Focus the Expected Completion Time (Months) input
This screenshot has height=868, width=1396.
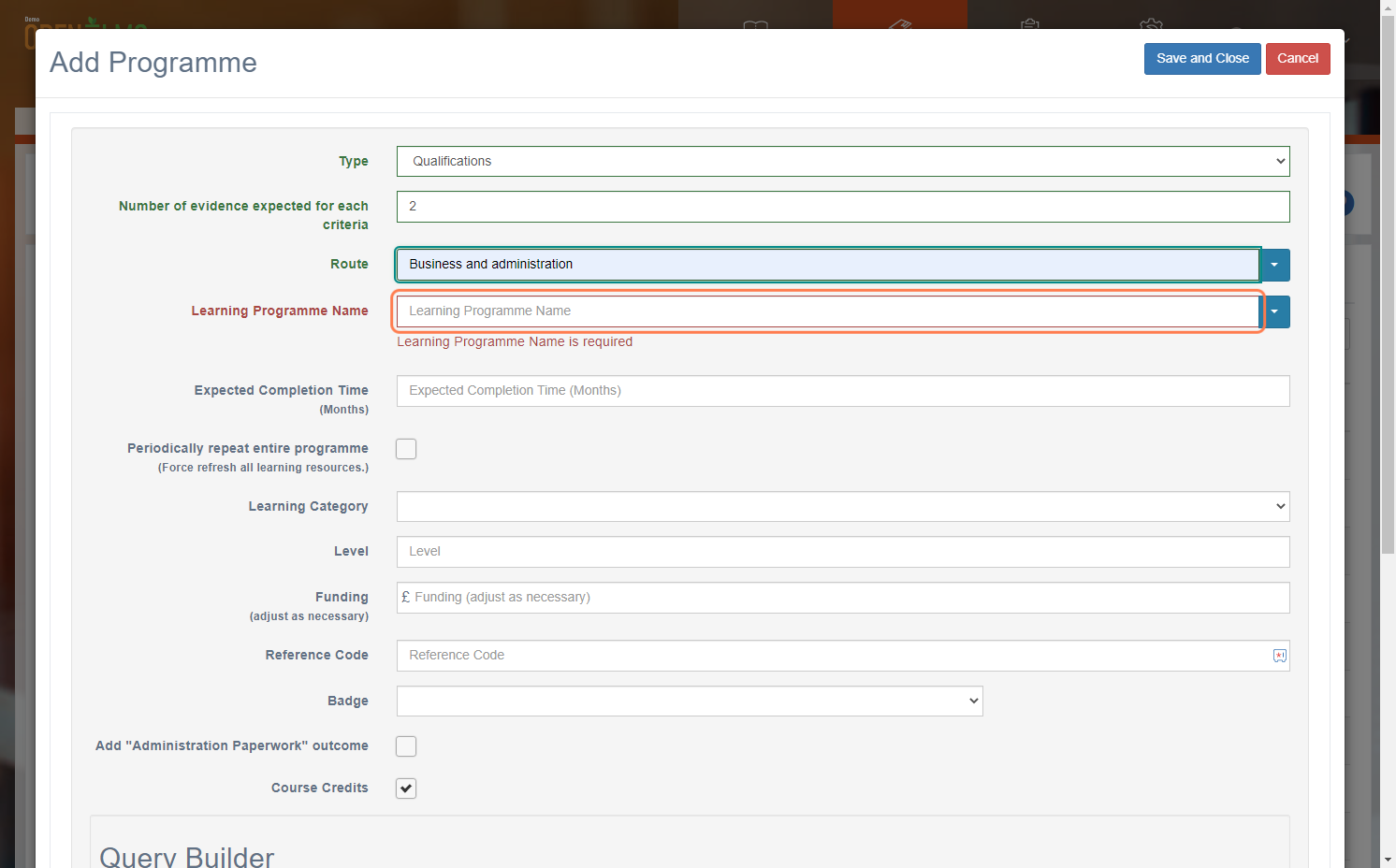[843, 391]
